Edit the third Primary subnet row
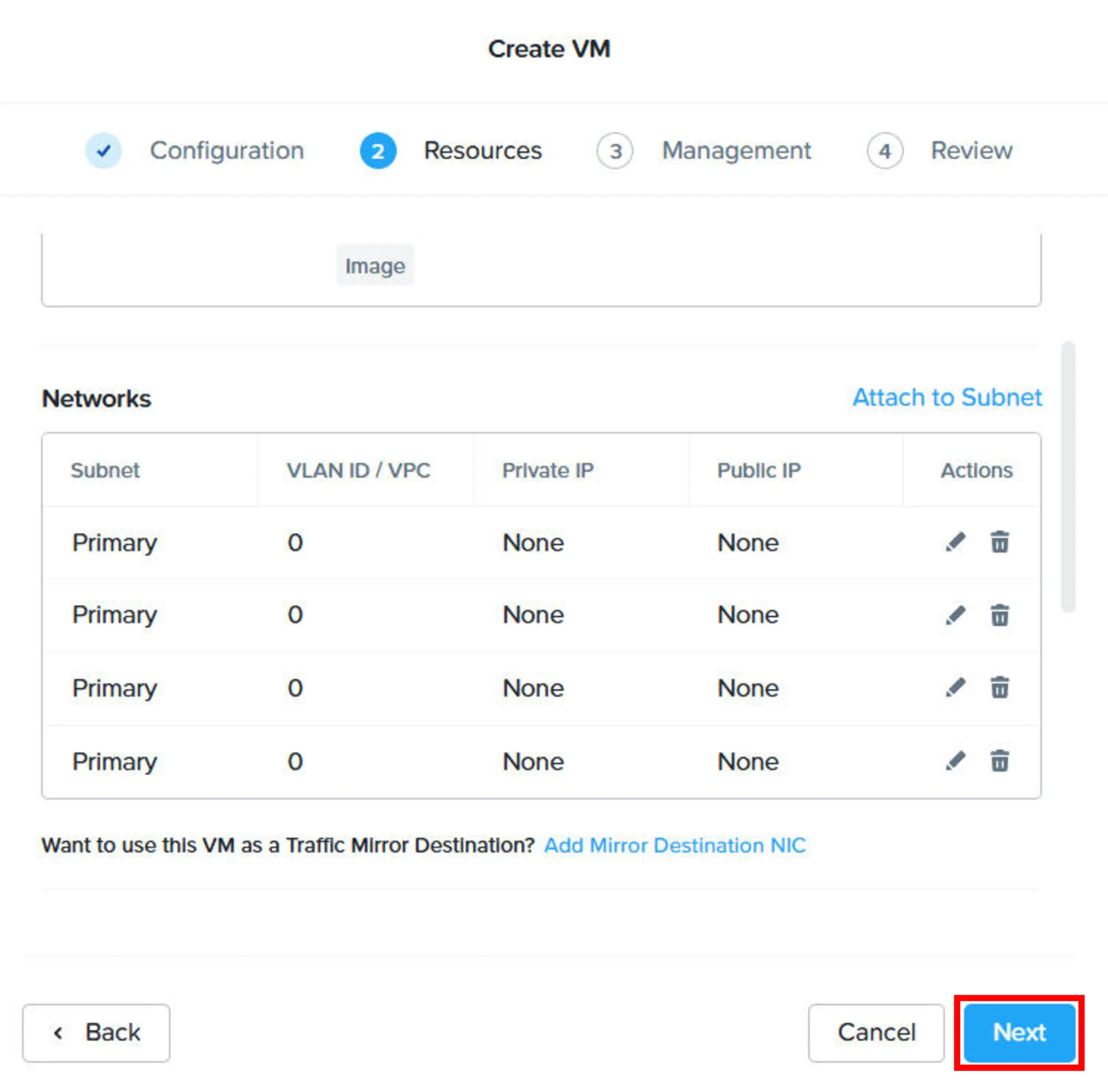This screenshot has height=1092, width=1108. [955, 687]
